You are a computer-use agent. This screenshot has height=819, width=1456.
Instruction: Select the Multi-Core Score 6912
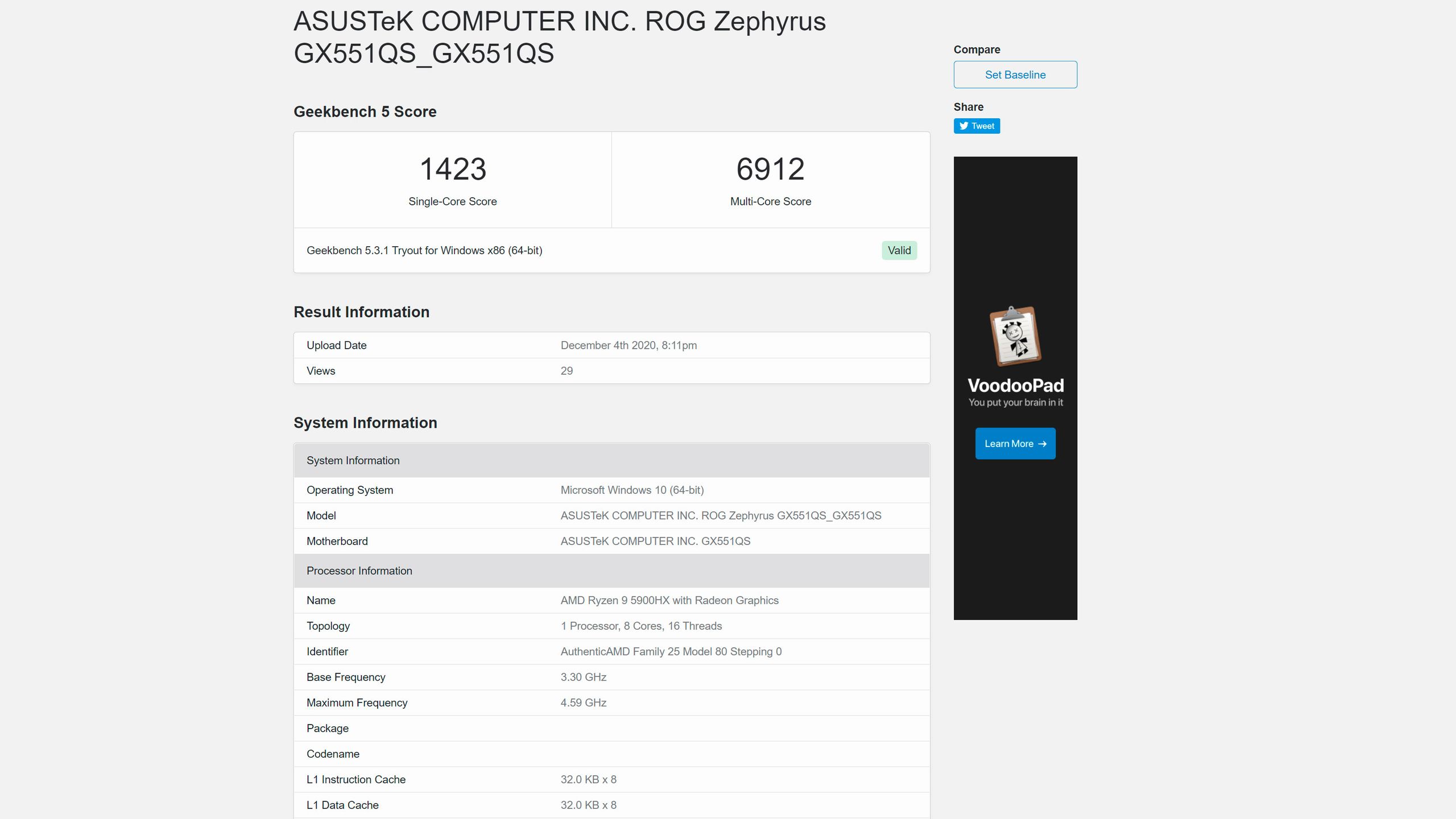[770, 168]
